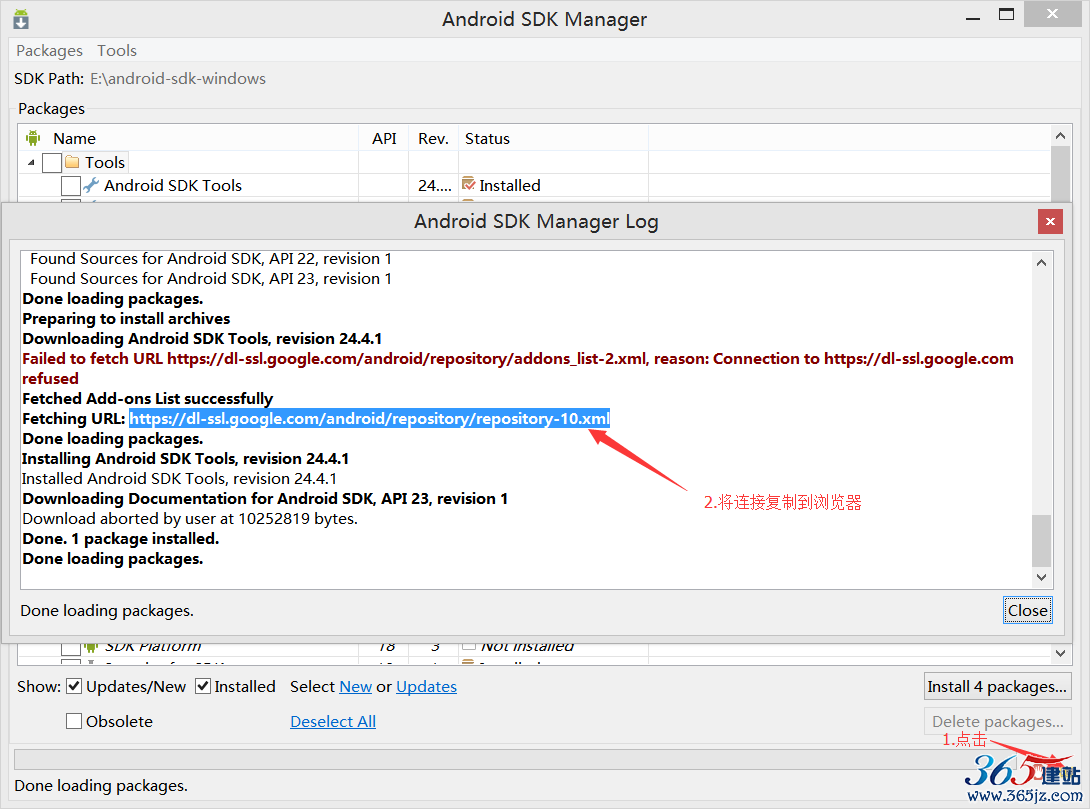Click the Deselect All link
This screenshot has width=1090, height=809.
333,721
